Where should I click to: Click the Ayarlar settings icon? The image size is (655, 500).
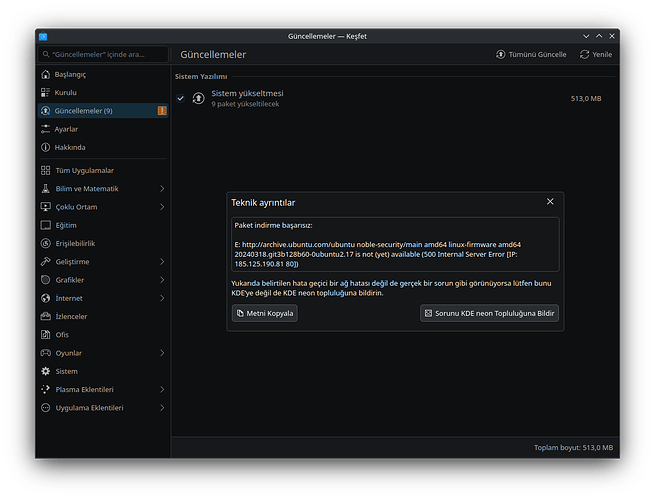click(46, 129)
